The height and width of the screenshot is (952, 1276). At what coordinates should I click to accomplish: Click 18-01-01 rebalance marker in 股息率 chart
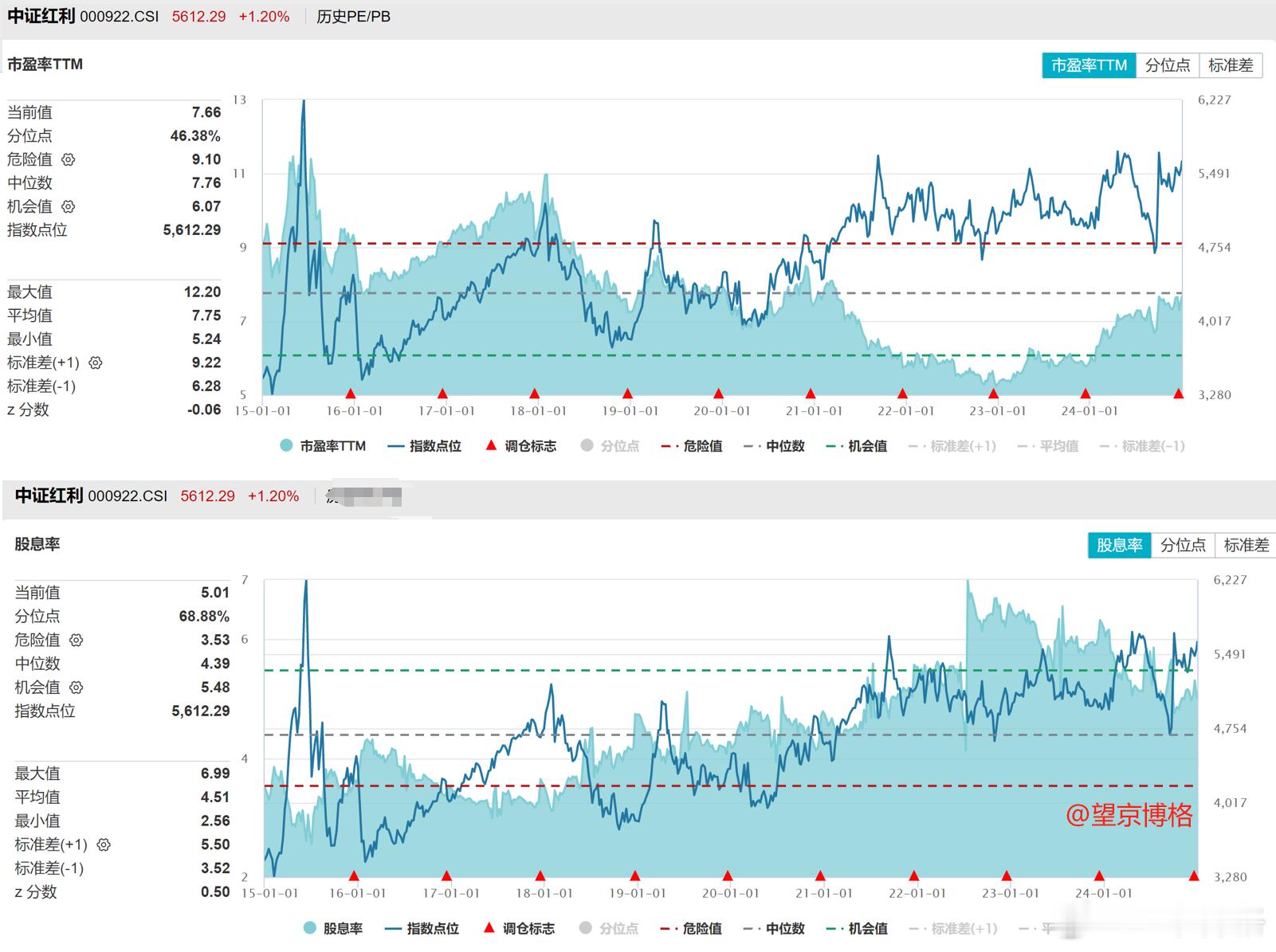540,876
